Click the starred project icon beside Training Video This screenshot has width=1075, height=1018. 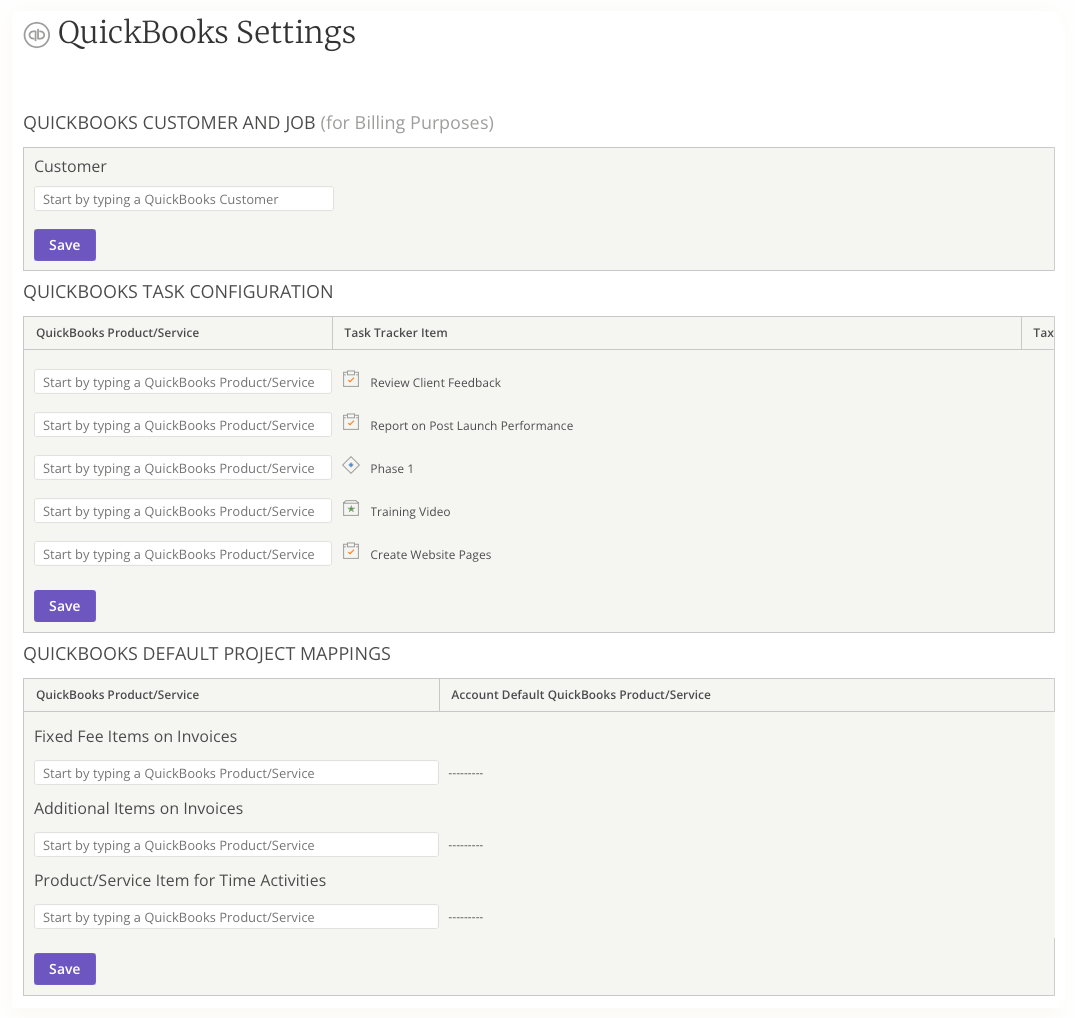tap(351, 508)
